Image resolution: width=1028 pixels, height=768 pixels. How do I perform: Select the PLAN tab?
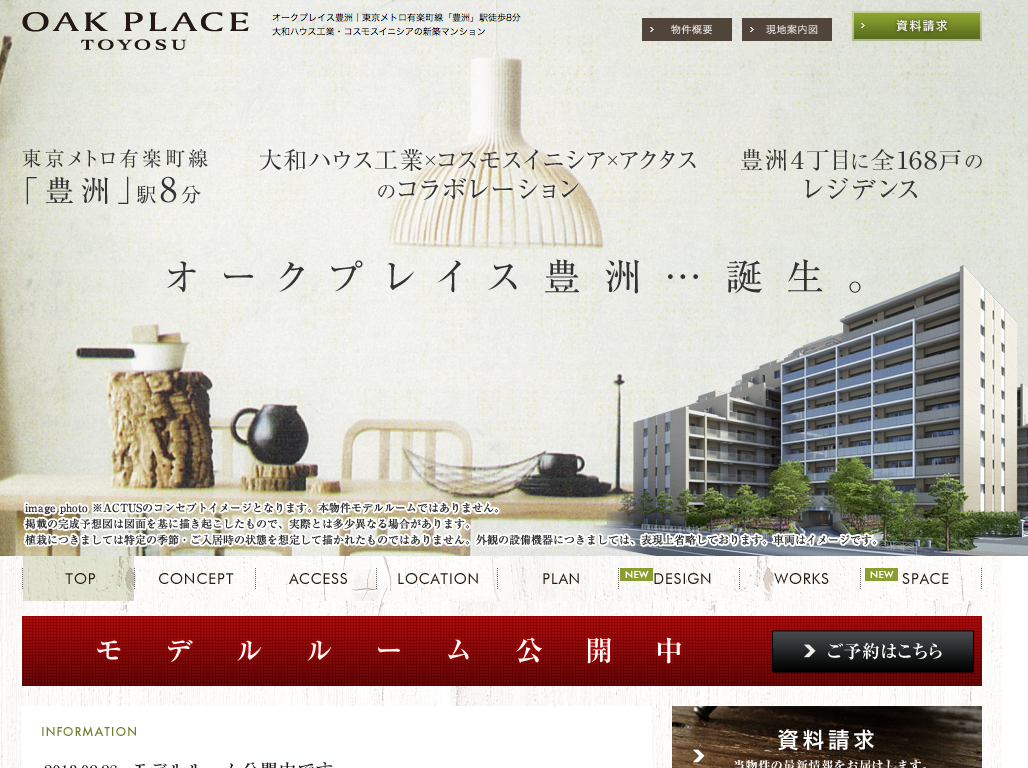tap(561, 579)
